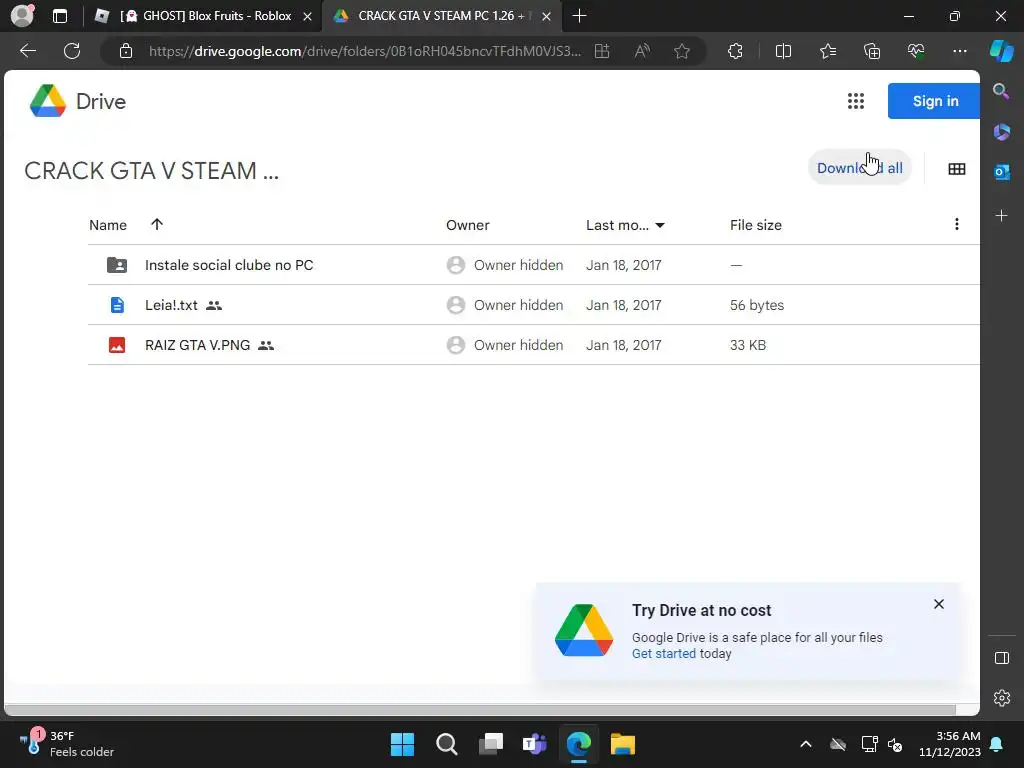Reverse sort direction arrow next to Name
Image resolution: width=1024 pixels, height=768 pixels.
(157, 225)
